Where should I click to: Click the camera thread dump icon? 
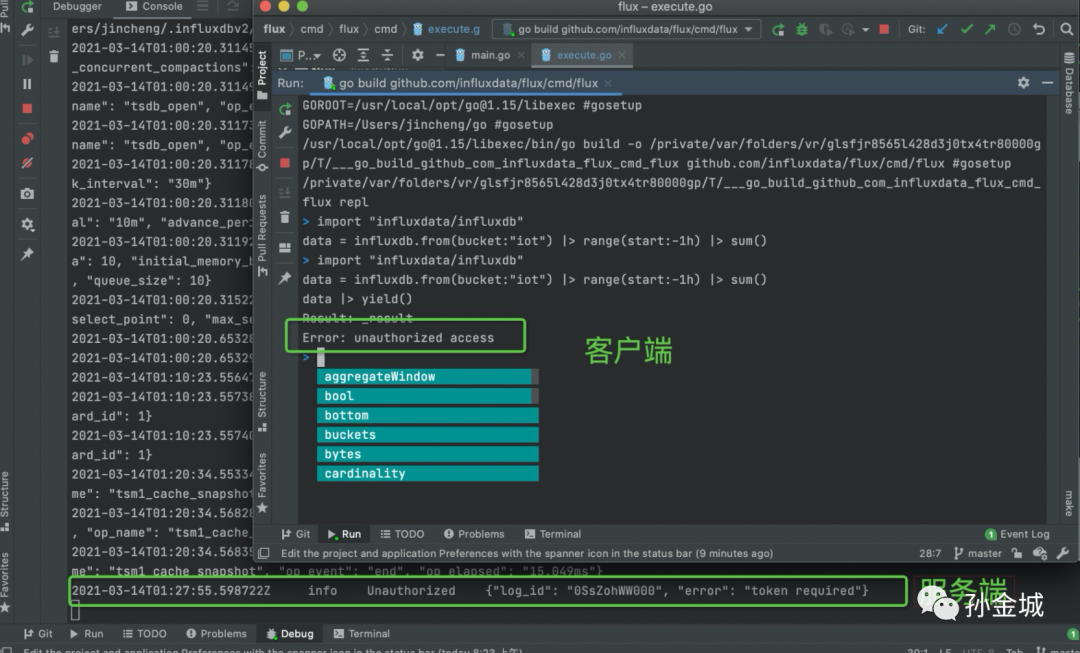click(27, 193)
